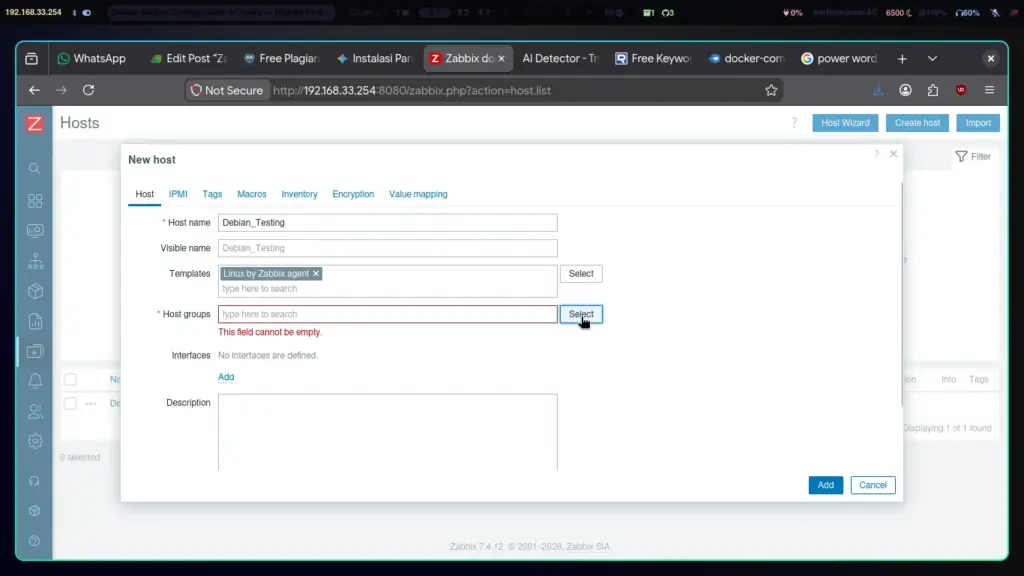Open Administration gear icon in sidebar
The height and width of the screenshot is (576, 1024).
point(35,441)
